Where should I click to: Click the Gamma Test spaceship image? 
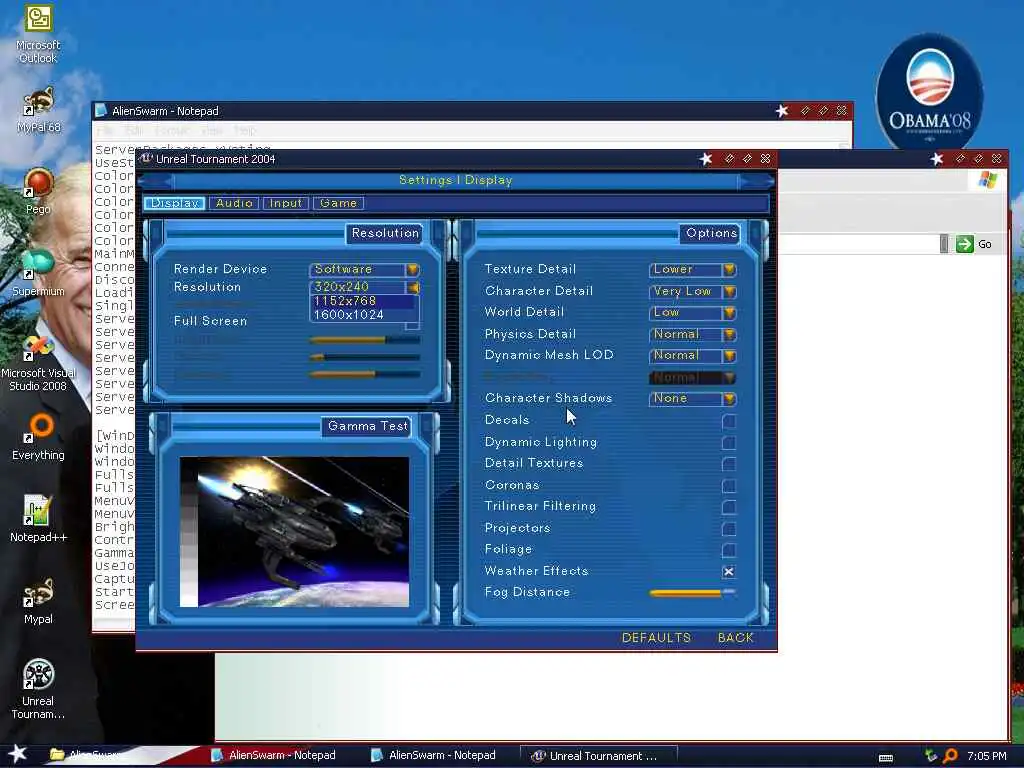tap(295, 532)
